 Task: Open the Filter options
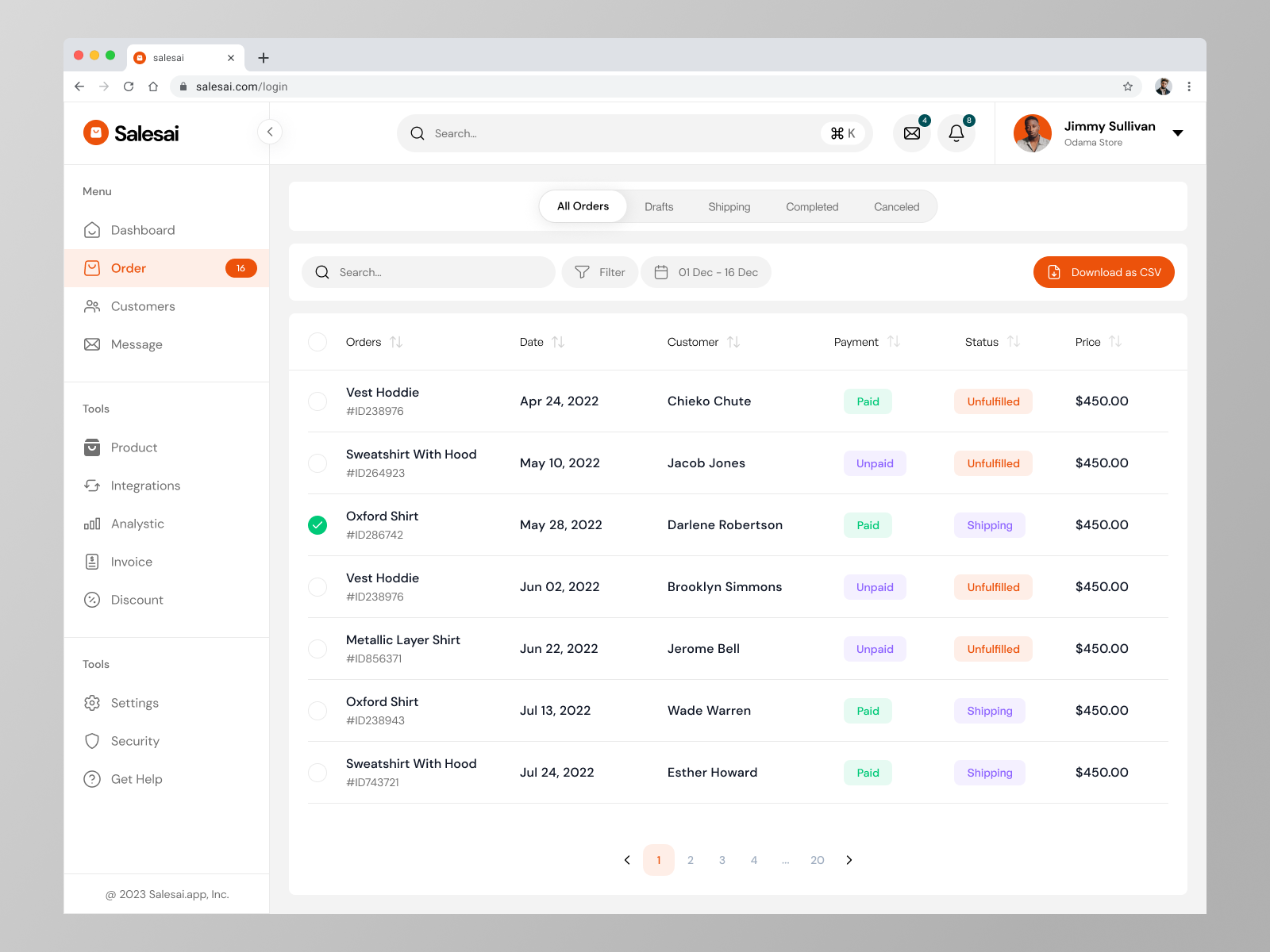pyautogui.click(x=600, y=272)
